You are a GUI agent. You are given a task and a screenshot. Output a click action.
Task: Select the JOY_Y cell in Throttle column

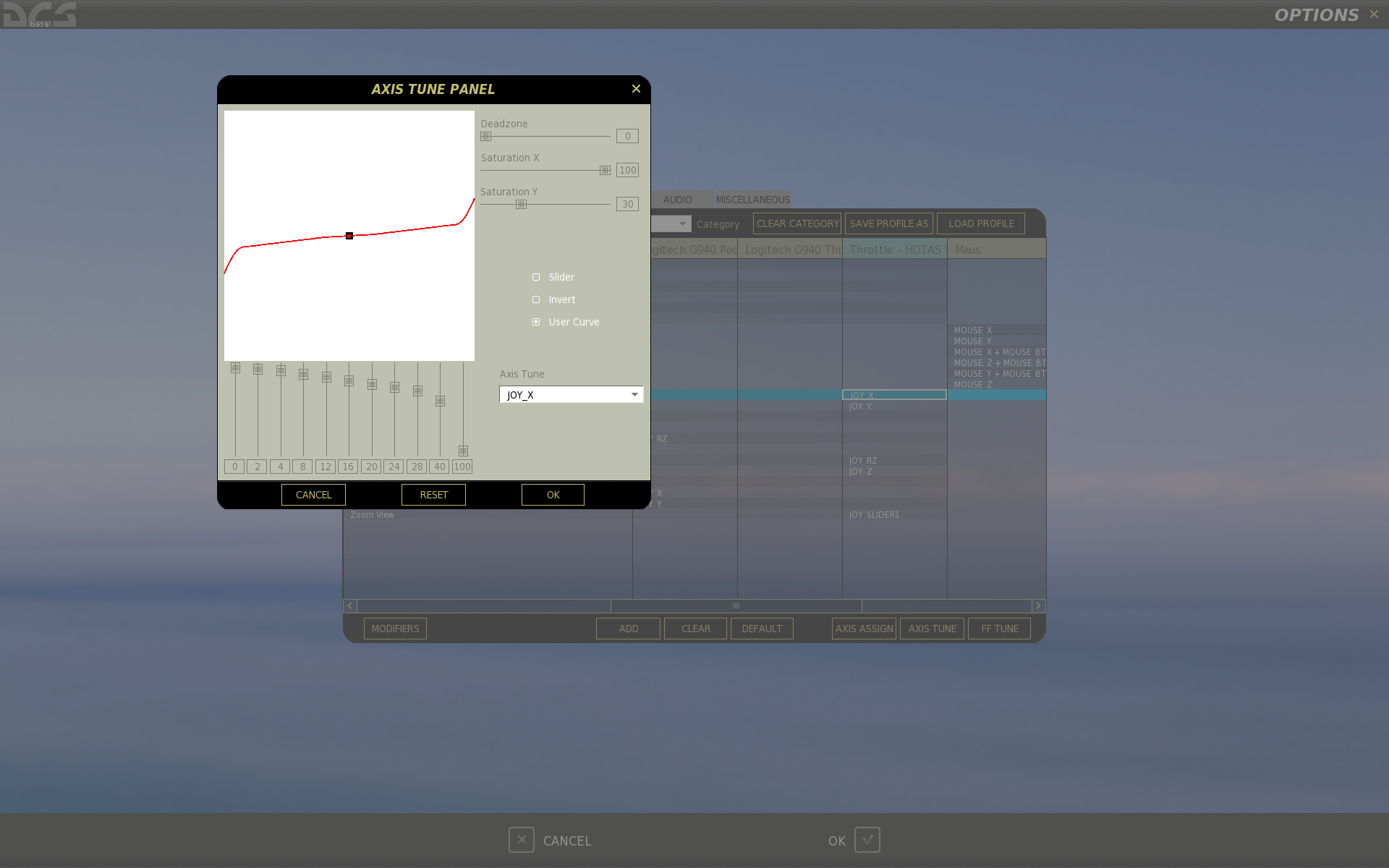coord(895,407)
